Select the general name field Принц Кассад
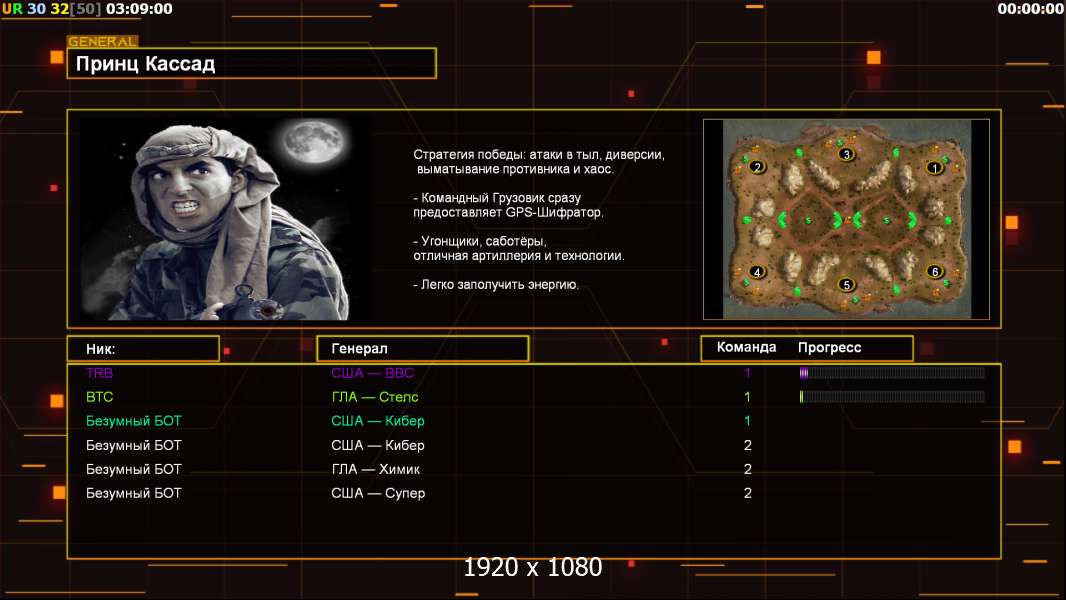 tap(252, 63)
